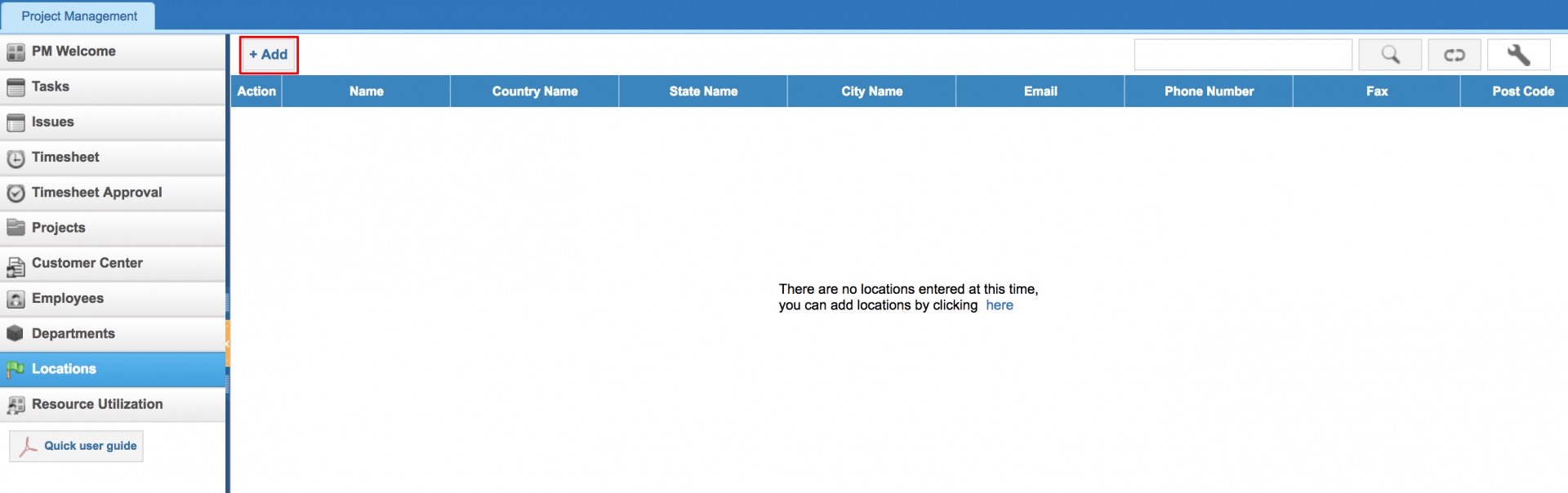Screen dimensions: 1568x493
Task: Click the Issues sidebar icon
Action: [x=16, y=122]
